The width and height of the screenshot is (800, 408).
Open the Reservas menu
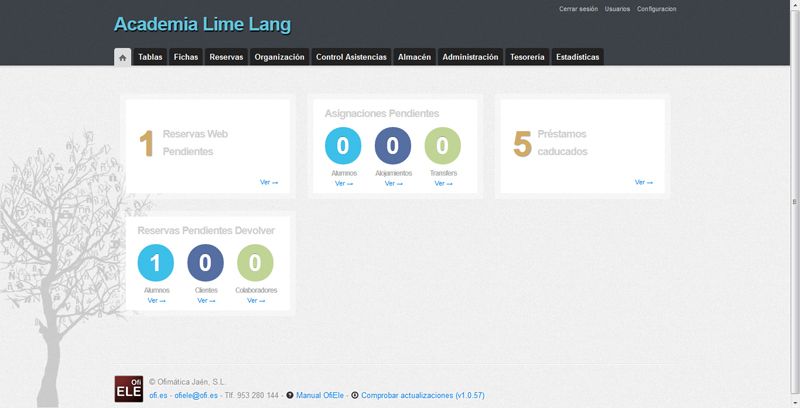click(x=226, y=57)
